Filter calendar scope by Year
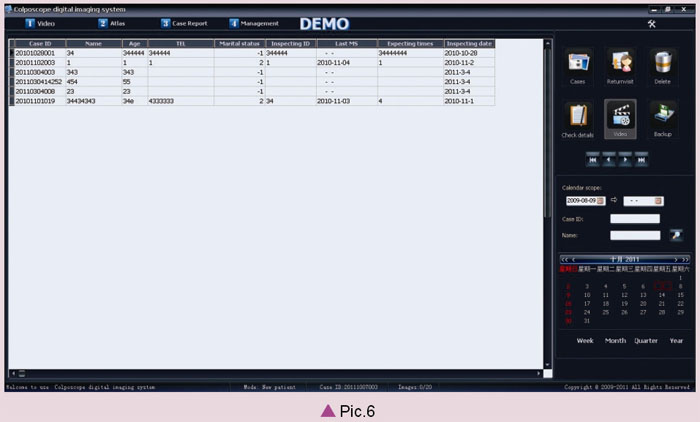Viewport: 700px width, 422px height. click(x=676, y=341)
